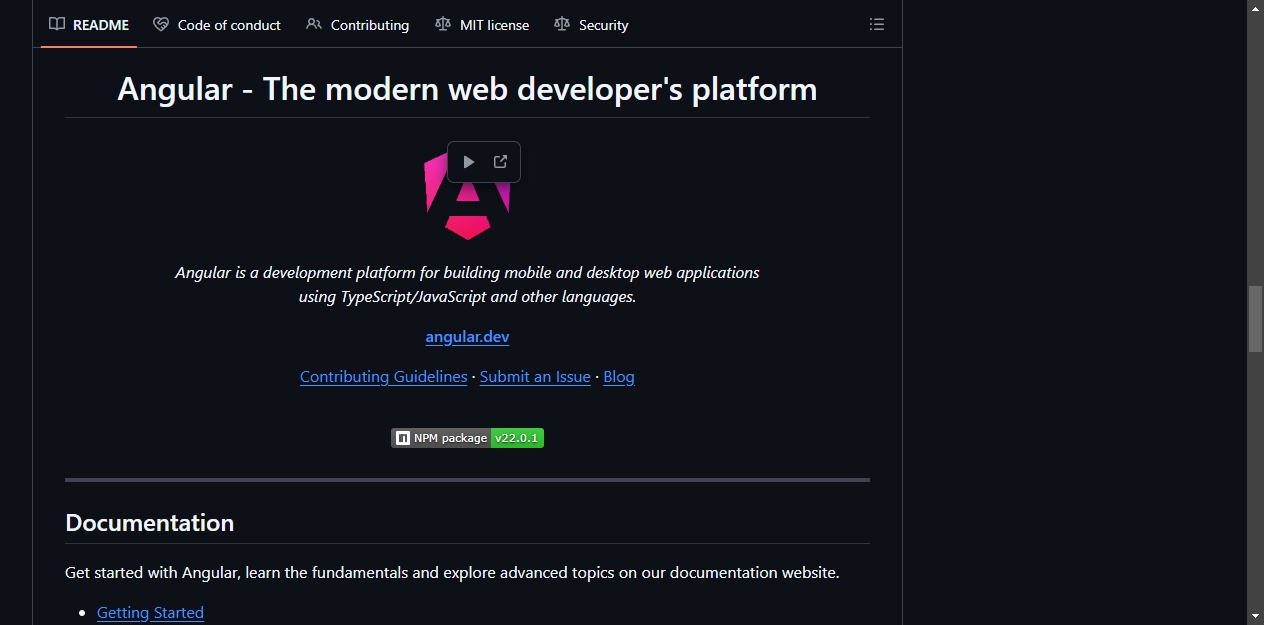Switch to the Code of conduct tab
Viewport: 1264px width, 625px height.
pyautogui.click(x=217, y=25)
